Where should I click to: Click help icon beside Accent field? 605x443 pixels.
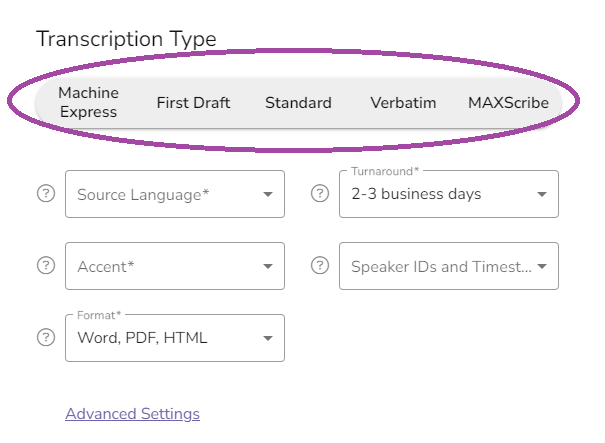tap(46, 265)
